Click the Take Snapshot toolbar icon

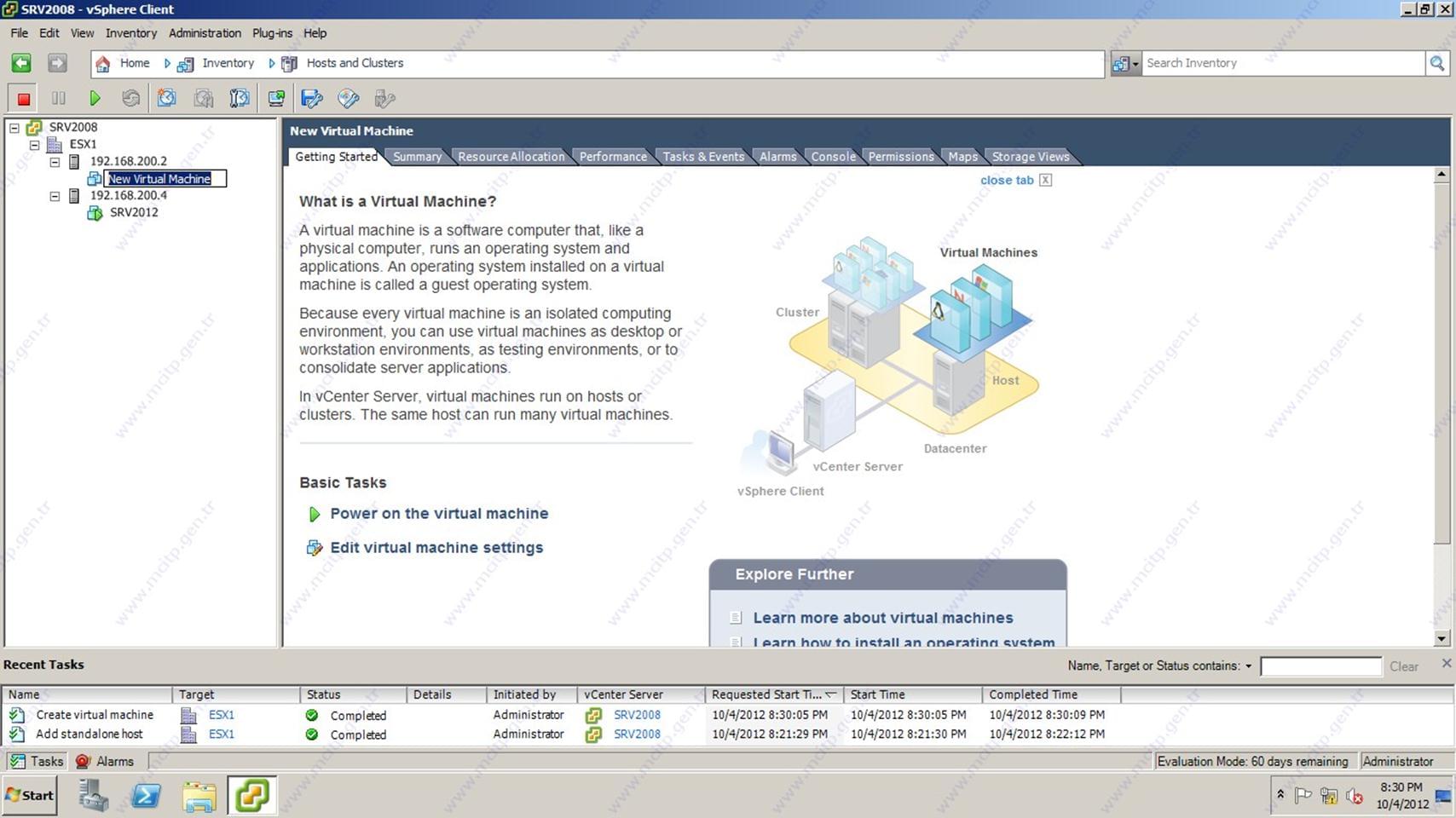point(166,99)
